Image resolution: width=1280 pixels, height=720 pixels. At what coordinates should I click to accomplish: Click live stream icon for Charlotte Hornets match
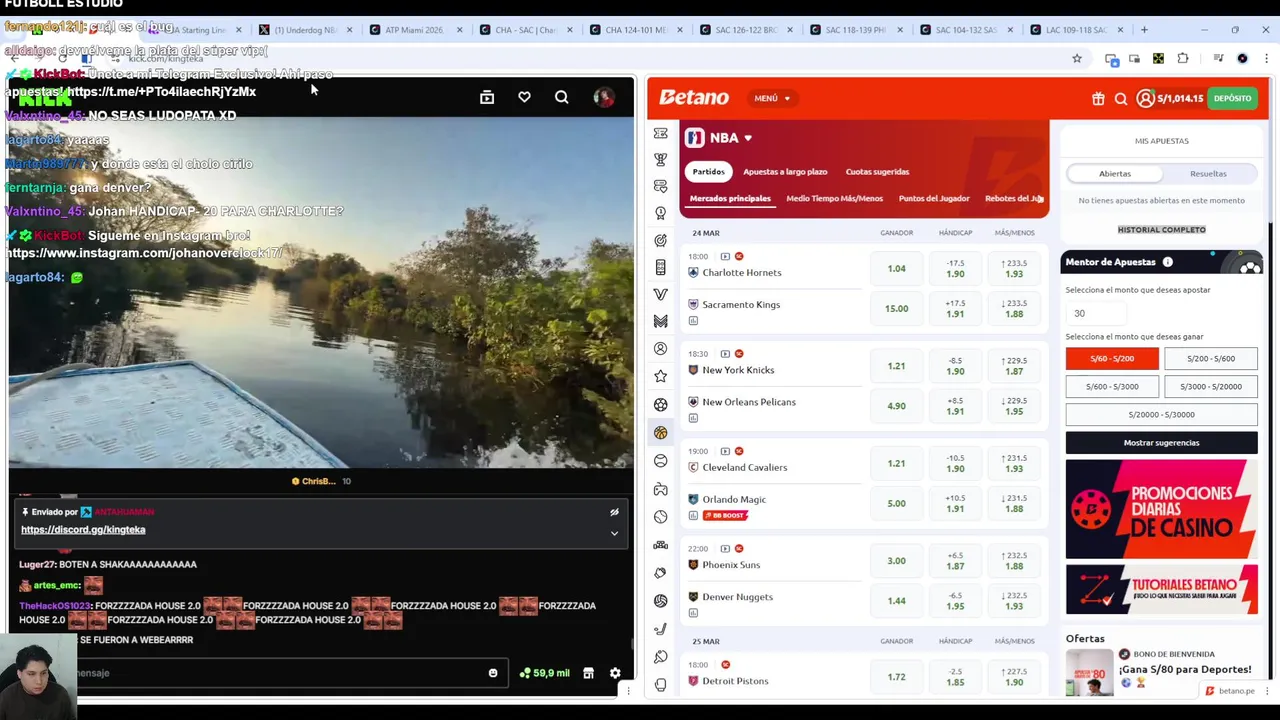pos(725,256)
